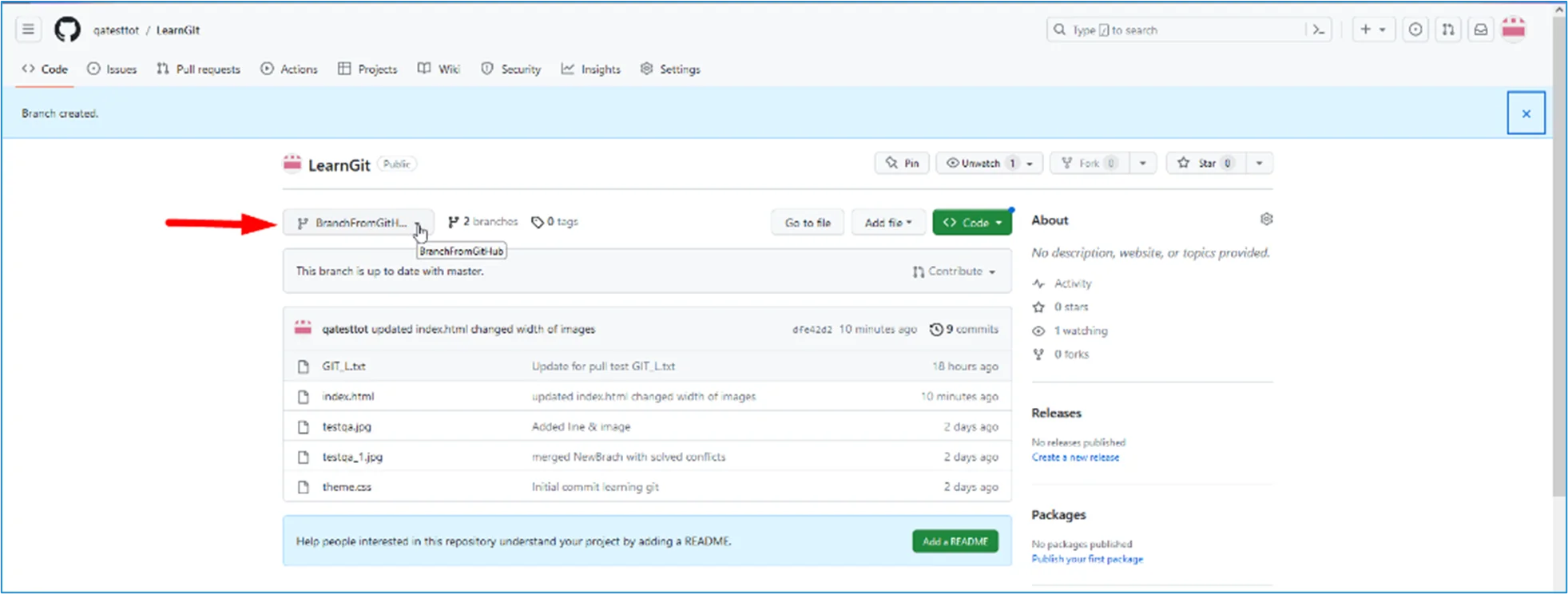1568x594 pixels.
Task: Switch to the Wiki tab
Action: 439,69
